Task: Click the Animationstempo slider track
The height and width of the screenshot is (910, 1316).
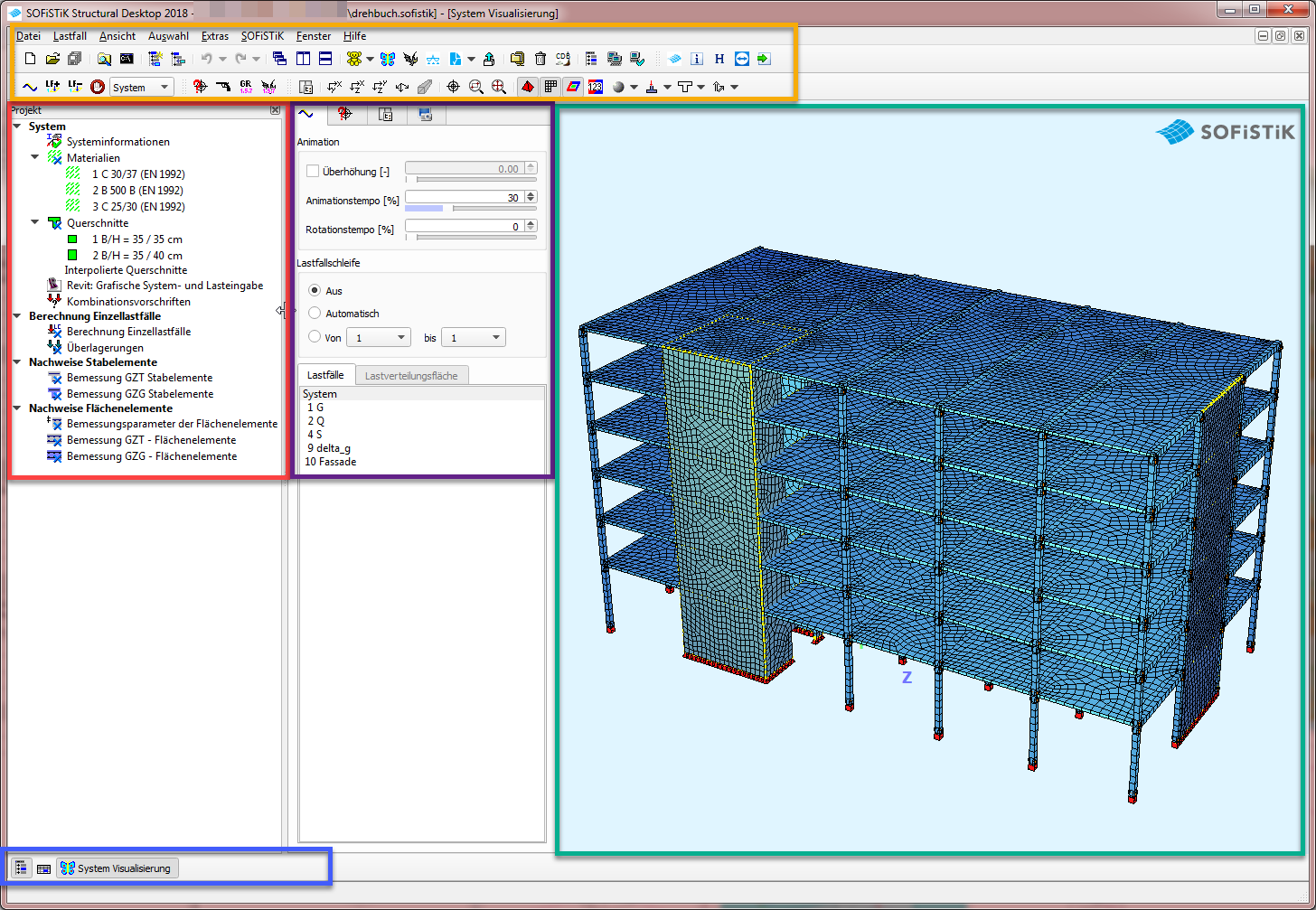Action: [x=470, y=209]
